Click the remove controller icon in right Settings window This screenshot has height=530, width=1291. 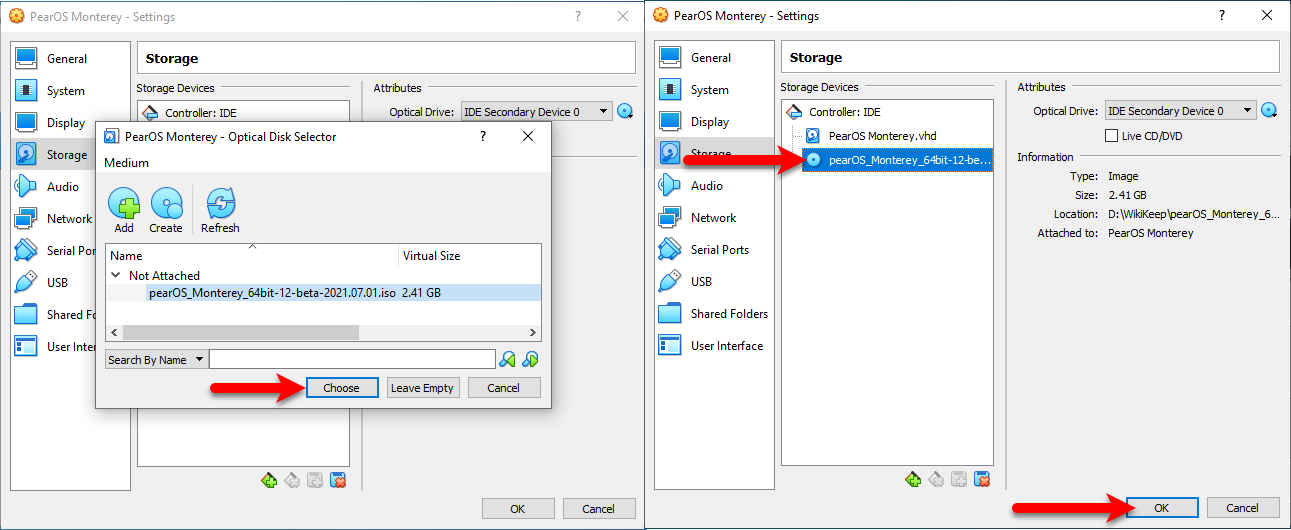936,479
